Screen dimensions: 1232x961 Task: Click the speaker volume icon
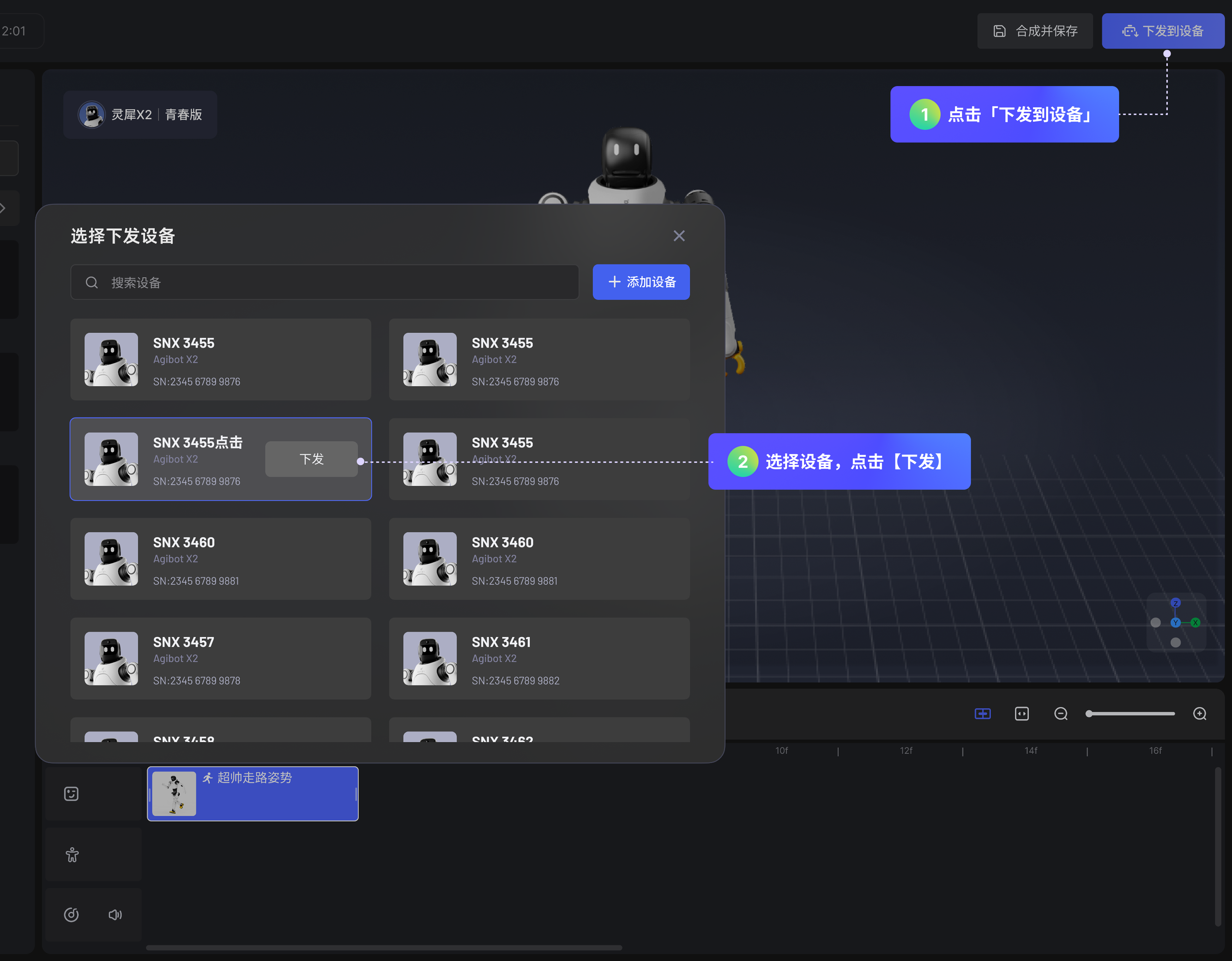tap(115, 915)
